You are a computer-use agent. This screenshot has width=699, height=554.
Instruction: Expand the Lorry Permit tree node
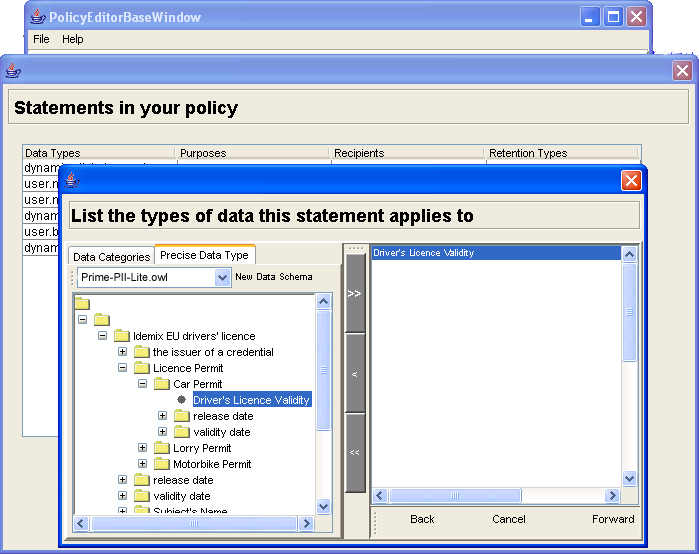(x=143, y=448)
